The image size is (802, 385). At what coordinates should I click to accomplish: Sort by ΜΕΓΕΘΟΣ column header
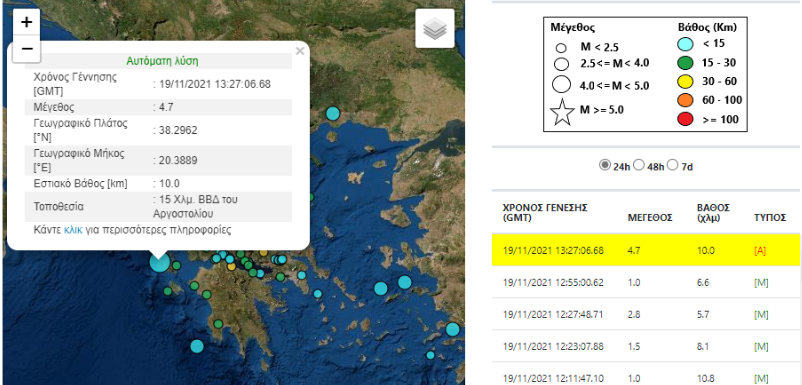tap(650, 218)
